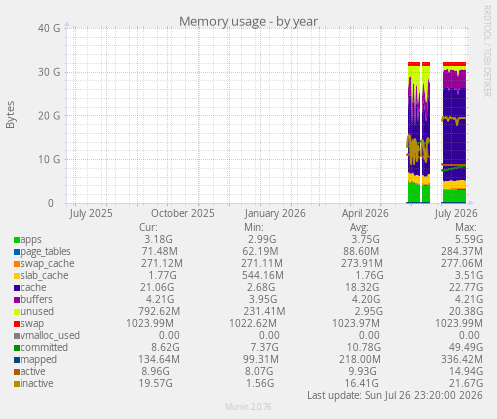Click the 'October 2025' x-axis label
497x419 pixels.
click(x=183, y=213)
